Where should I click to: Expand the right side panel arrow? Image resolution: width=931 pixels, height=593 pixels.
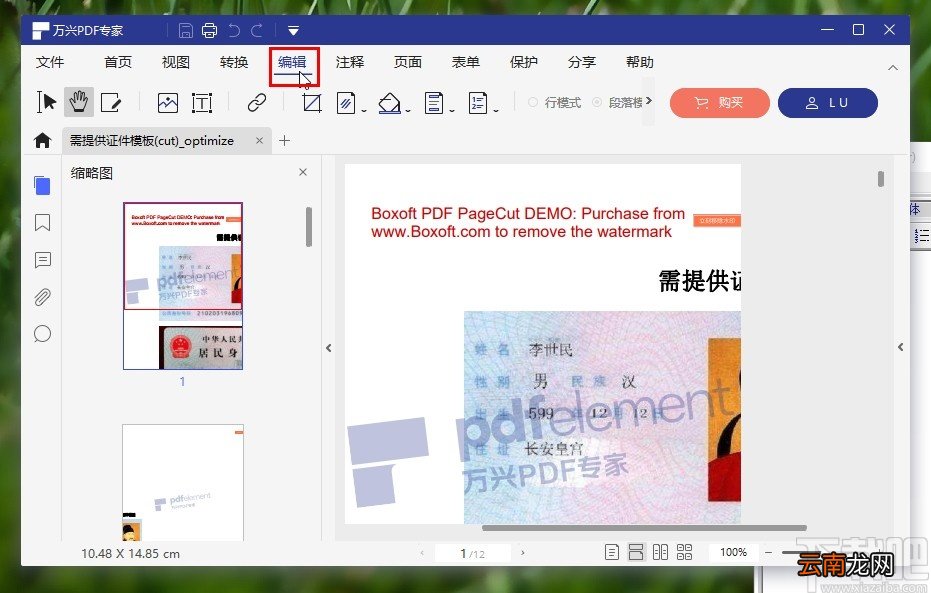pos(901,347)
